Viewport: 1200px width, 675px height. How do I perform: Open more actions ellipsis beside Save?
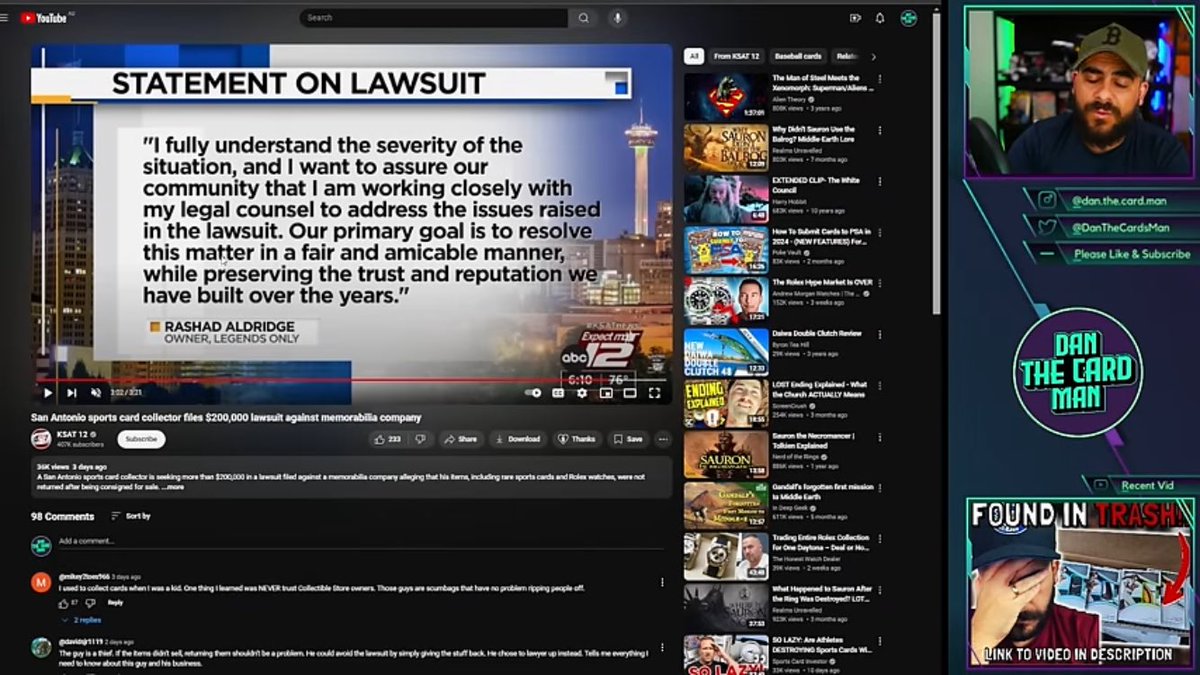tap(663, 439)
